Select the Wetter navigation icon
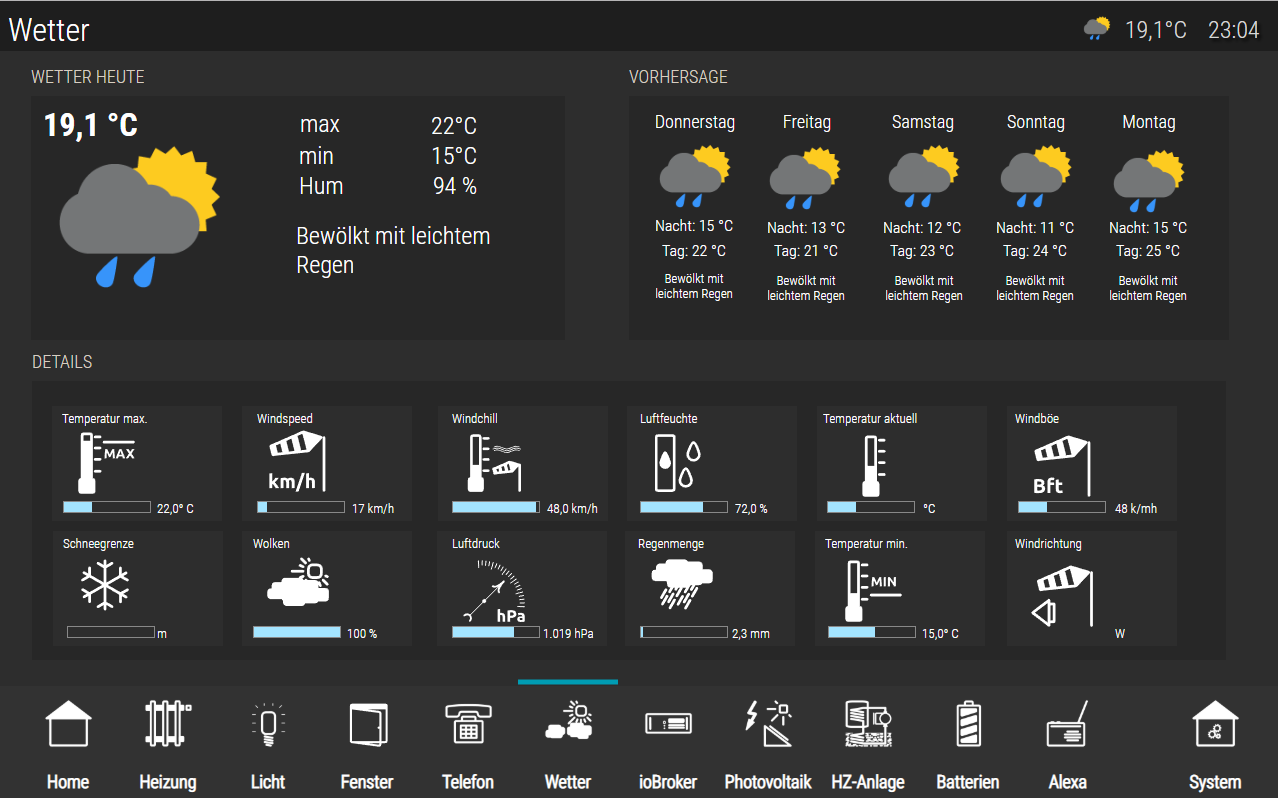Screen dimensions: 1278x798 click(x=568, y=722)
